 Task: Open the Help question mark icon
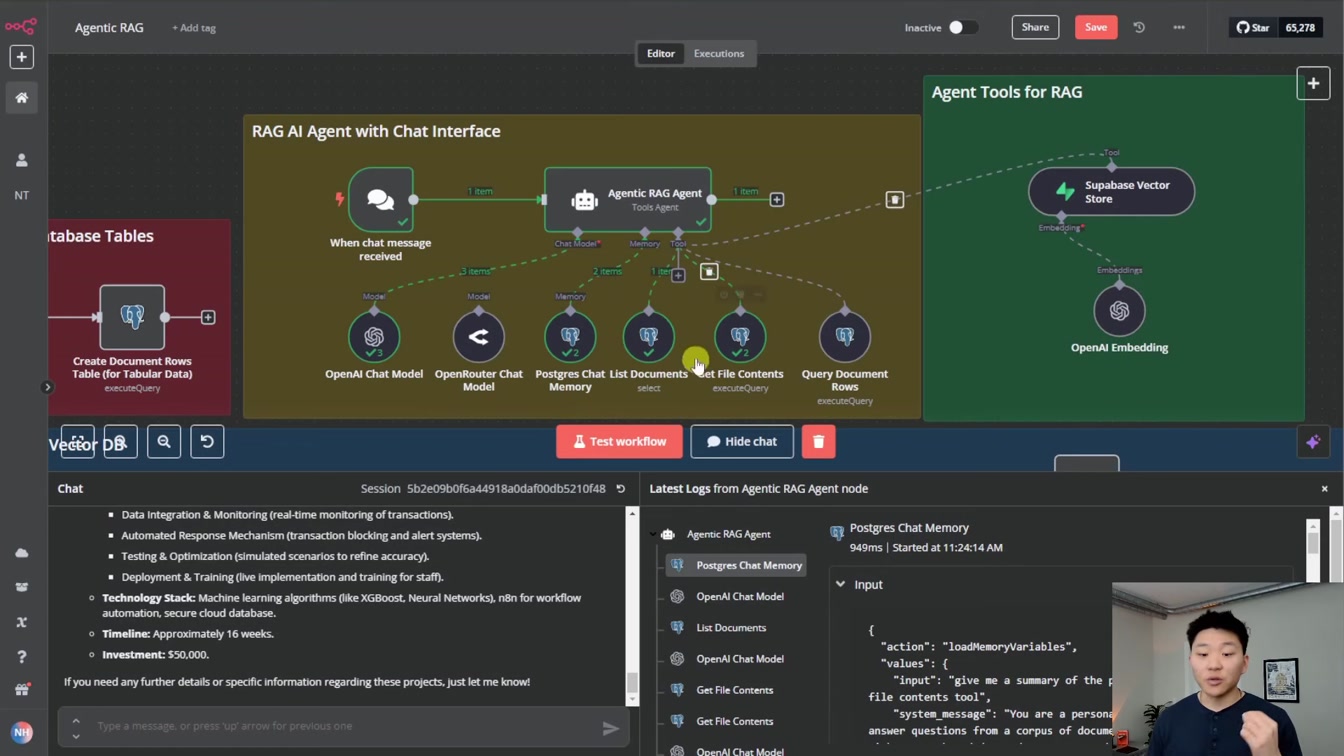[21, 657]
